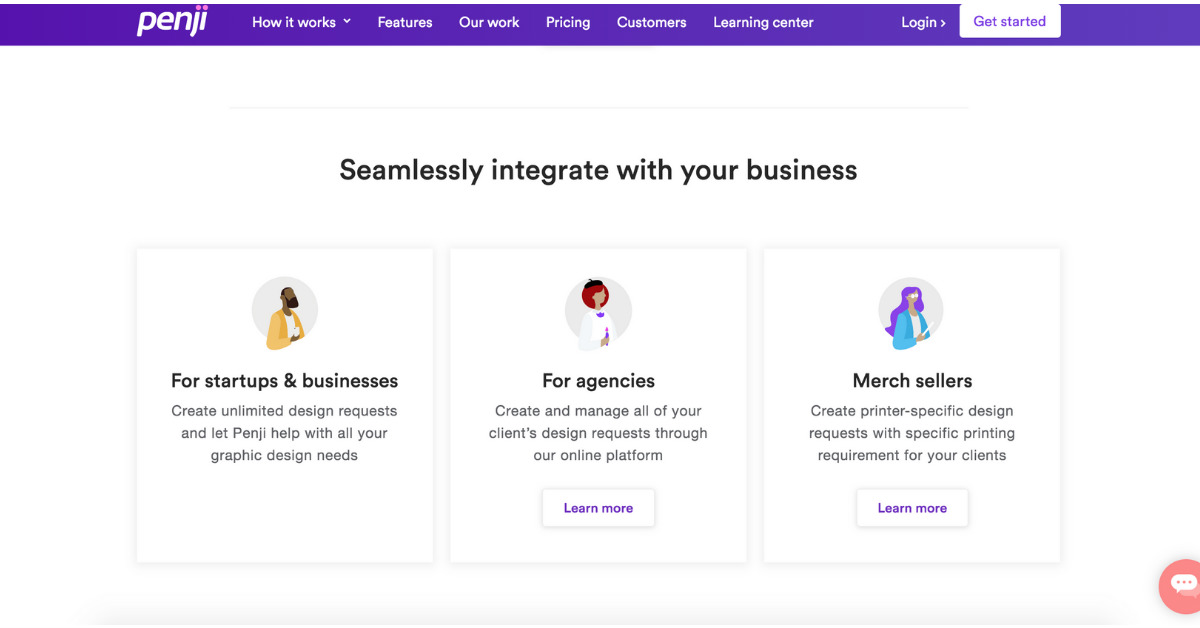Screen dimensions: 1200x628
Task: Expand the How it works dropdown
Action: click(x=294, y=22)
